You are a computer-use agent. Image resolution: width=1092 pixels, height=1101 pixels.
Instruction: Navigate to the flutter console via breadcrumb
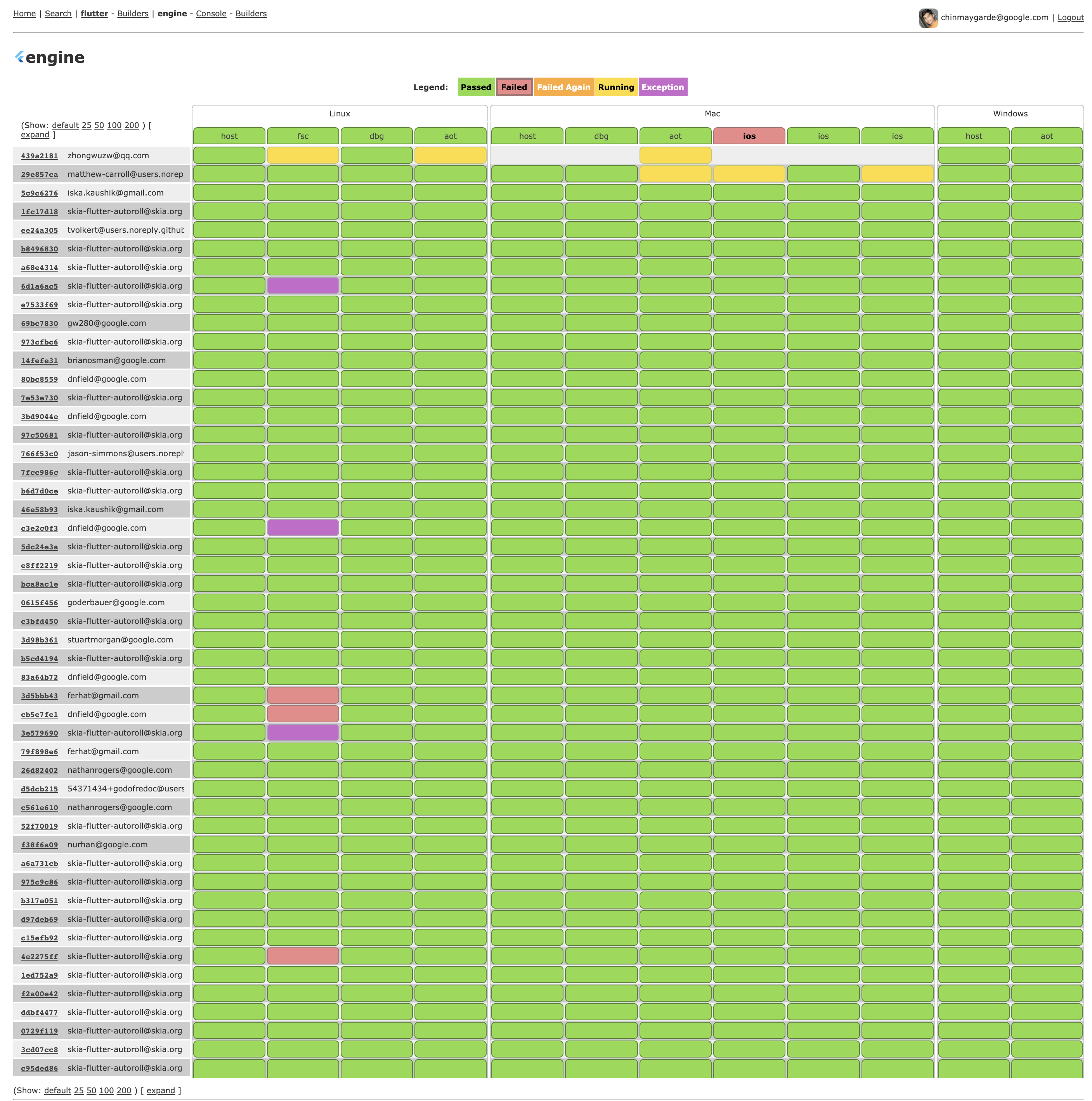click(95, 13)
